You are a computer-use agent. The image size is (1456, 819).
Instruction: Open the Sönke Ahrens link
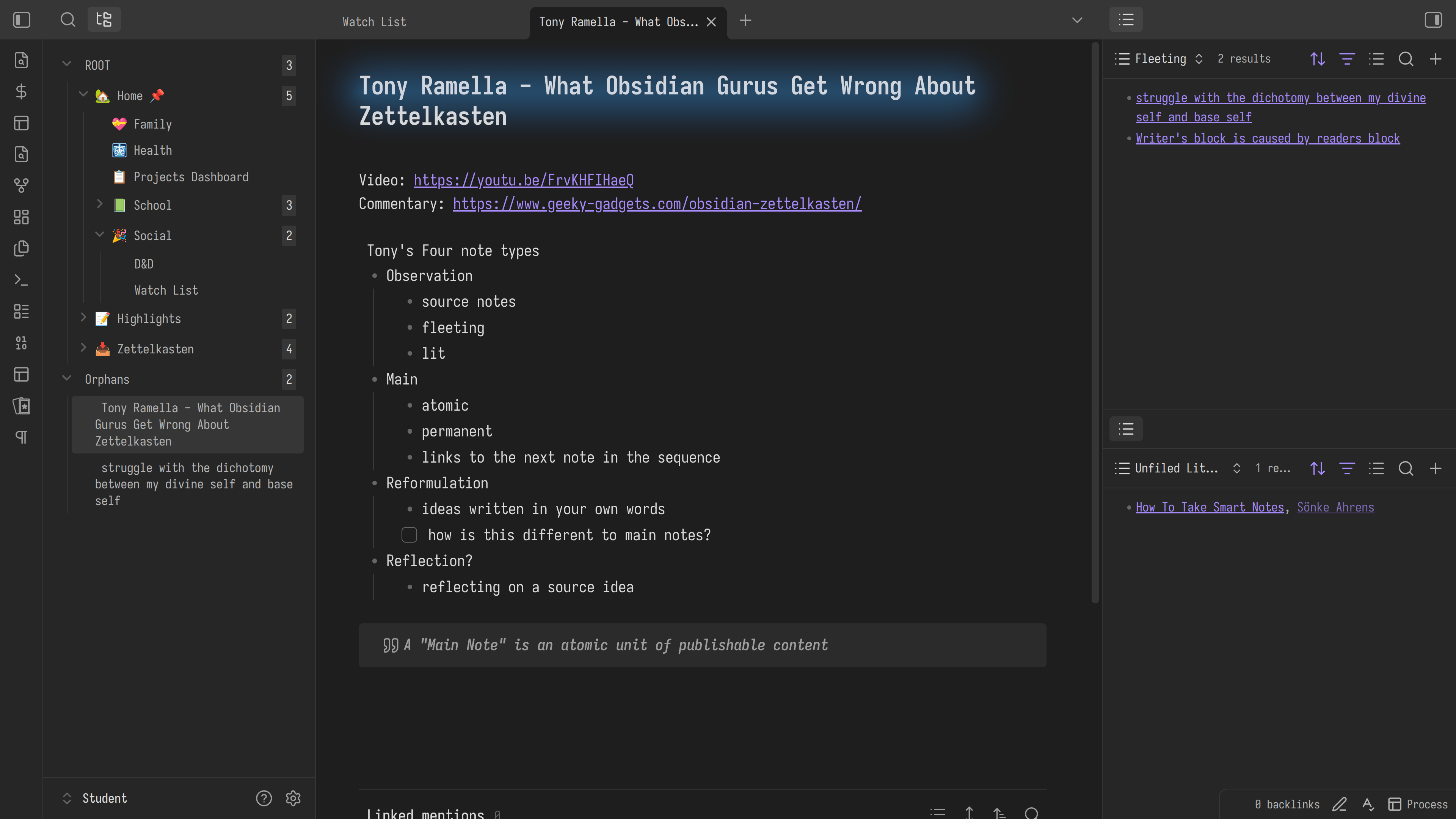(1335, 508)
